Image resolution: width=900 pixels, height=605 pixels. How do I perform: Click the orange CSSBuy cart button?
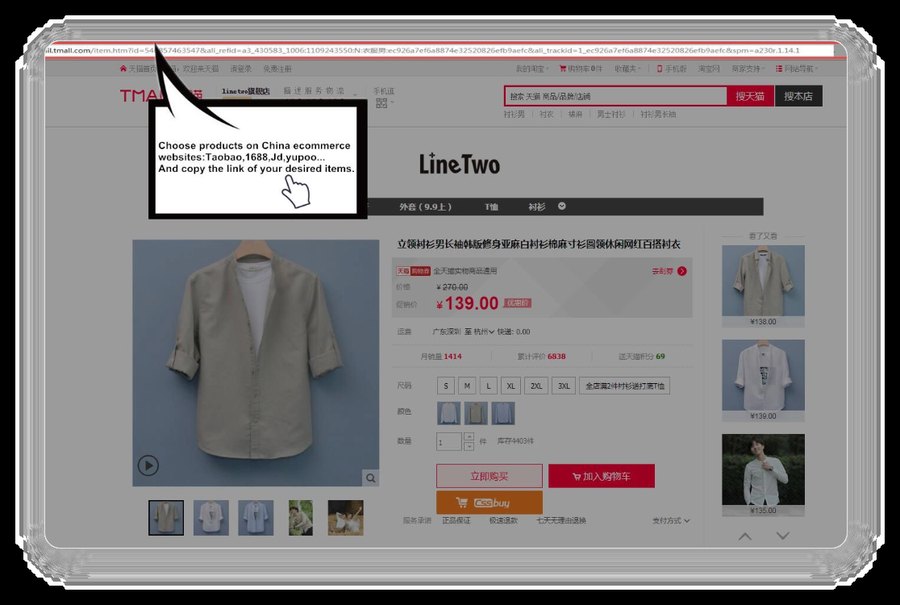[x=489, y=503]
